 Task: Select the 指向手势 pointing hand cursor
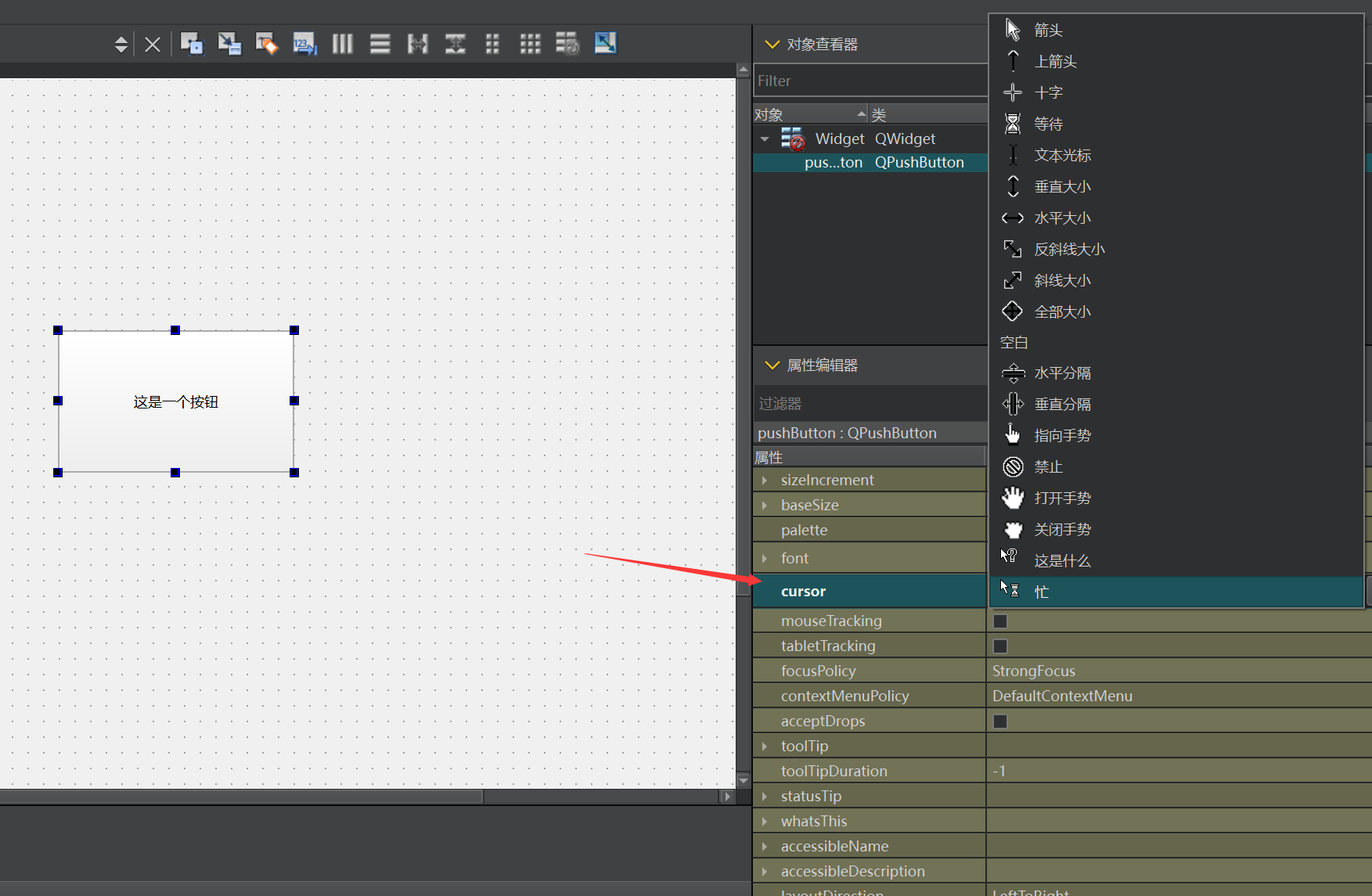(1176, 435)
